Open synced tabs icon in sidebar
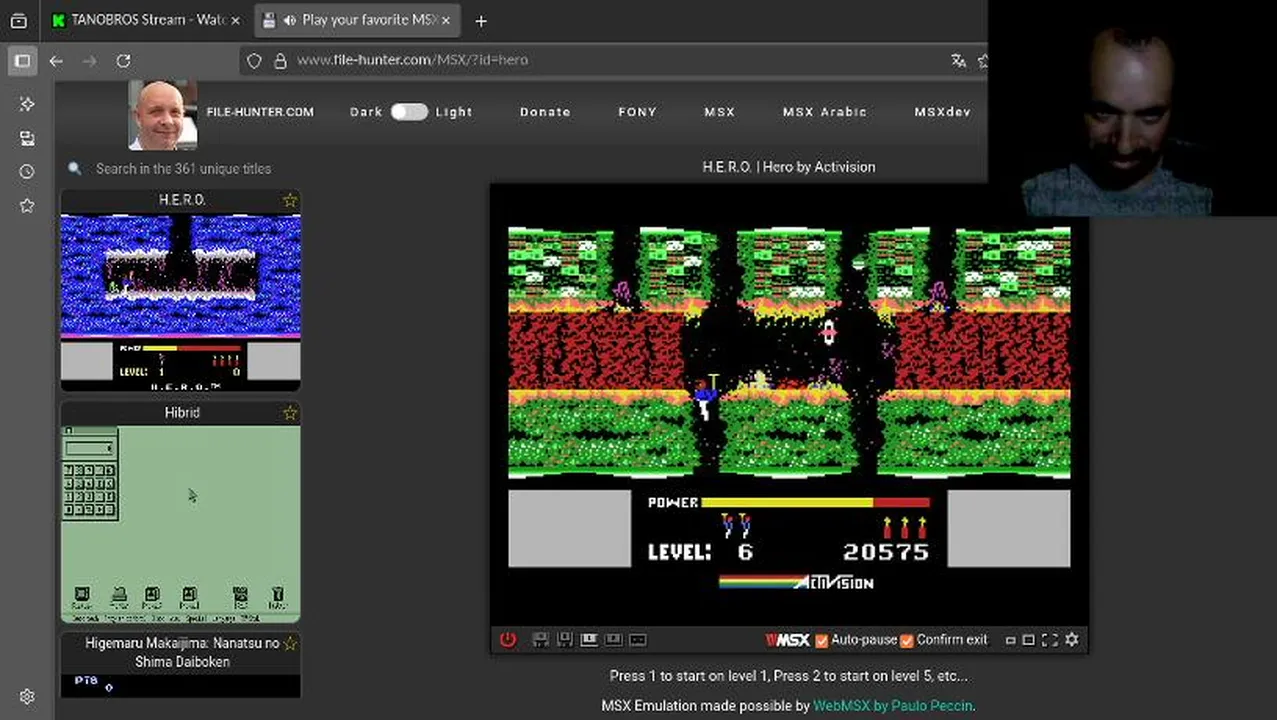Image resolution: width=1277 pixels, height=720 pixels. pyautogui.click(x=27, y=138)
